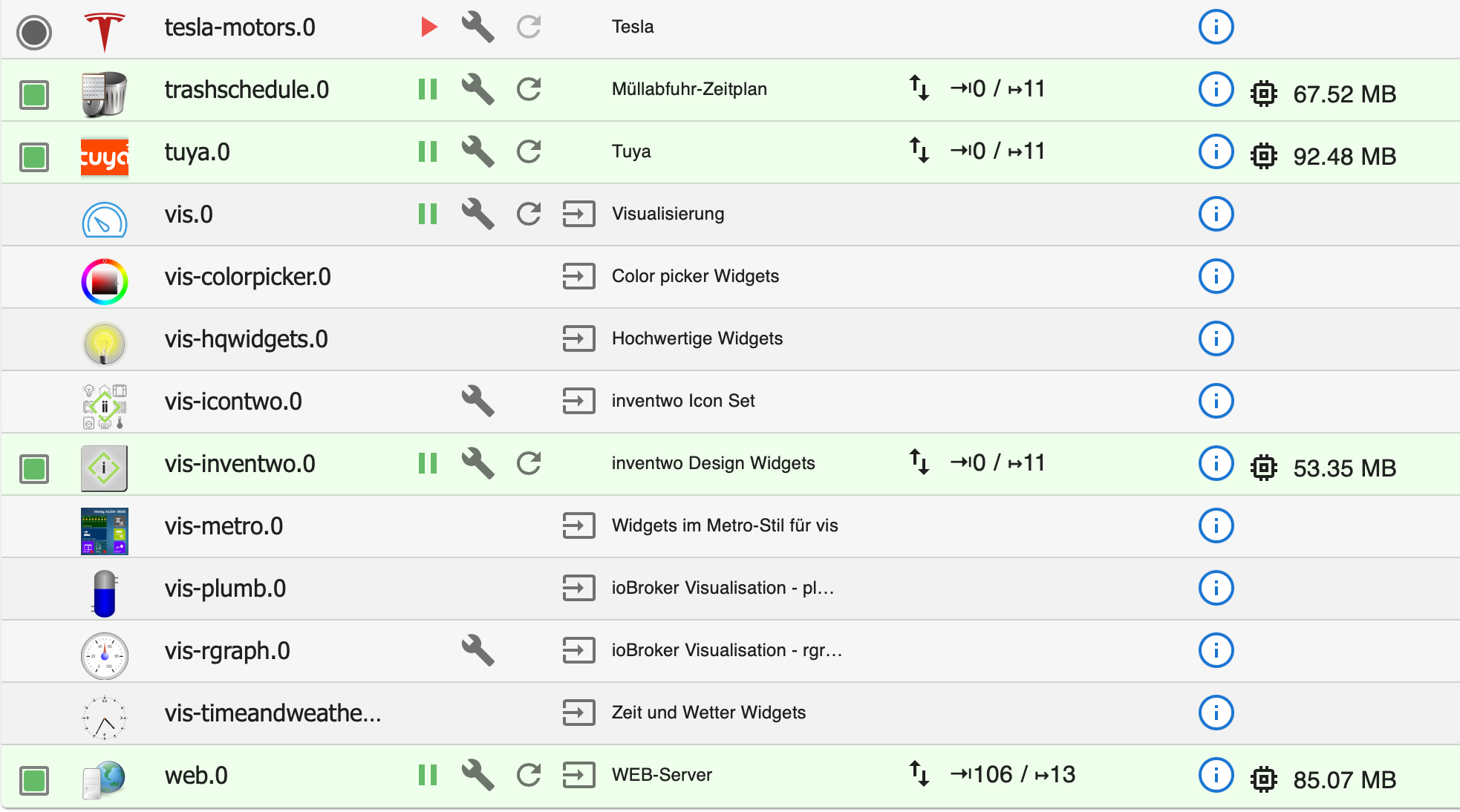Viewport: 1460px width, 812px height.
Task: Open vis-rgraph.0 wrench settings
Action: tap(478, 651)
